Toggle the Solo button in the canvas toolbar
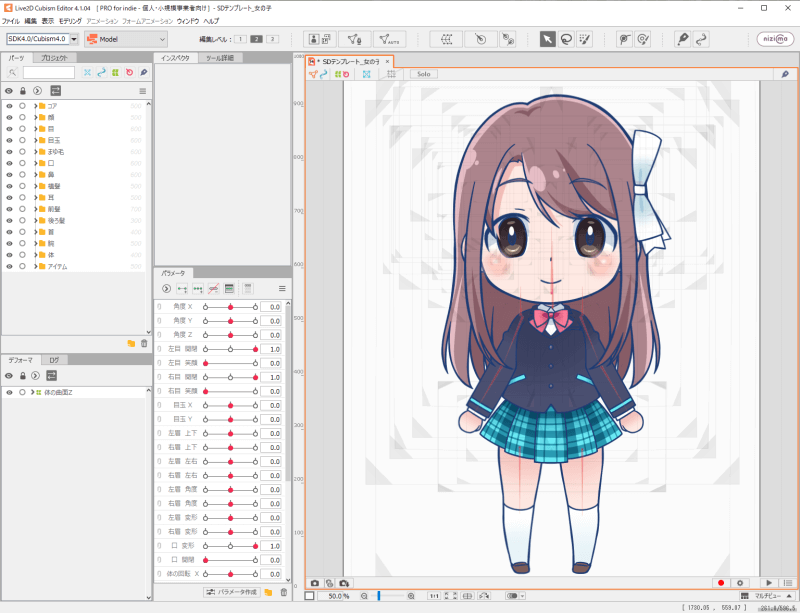The width and height of the screenshot is (800, 613). tap(423, 74)
